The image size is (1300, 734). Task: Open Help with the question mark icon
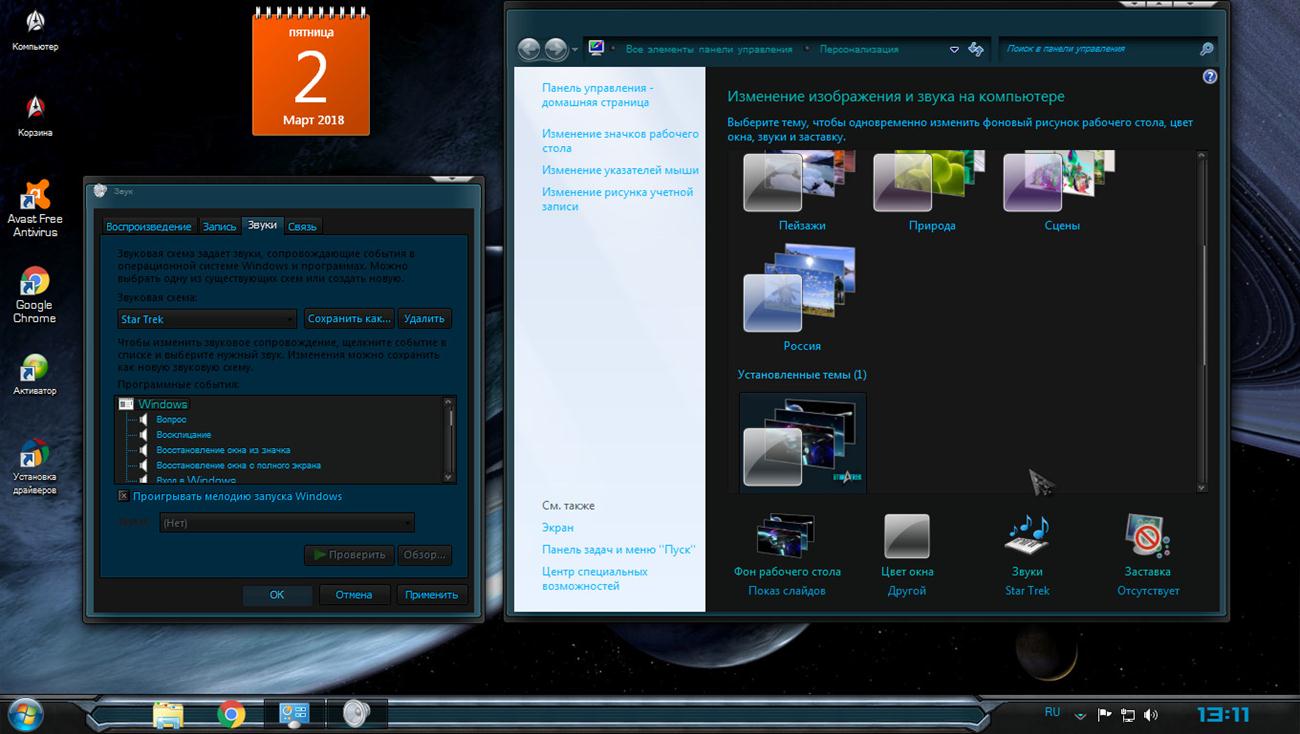(1210, 77)
